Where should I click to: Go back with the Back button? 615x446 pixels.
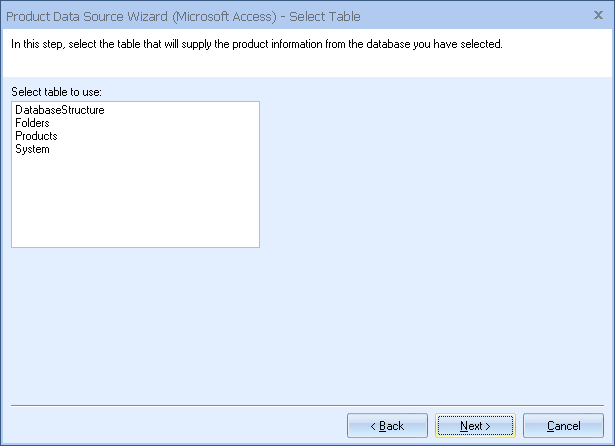[x=387, y=426]
